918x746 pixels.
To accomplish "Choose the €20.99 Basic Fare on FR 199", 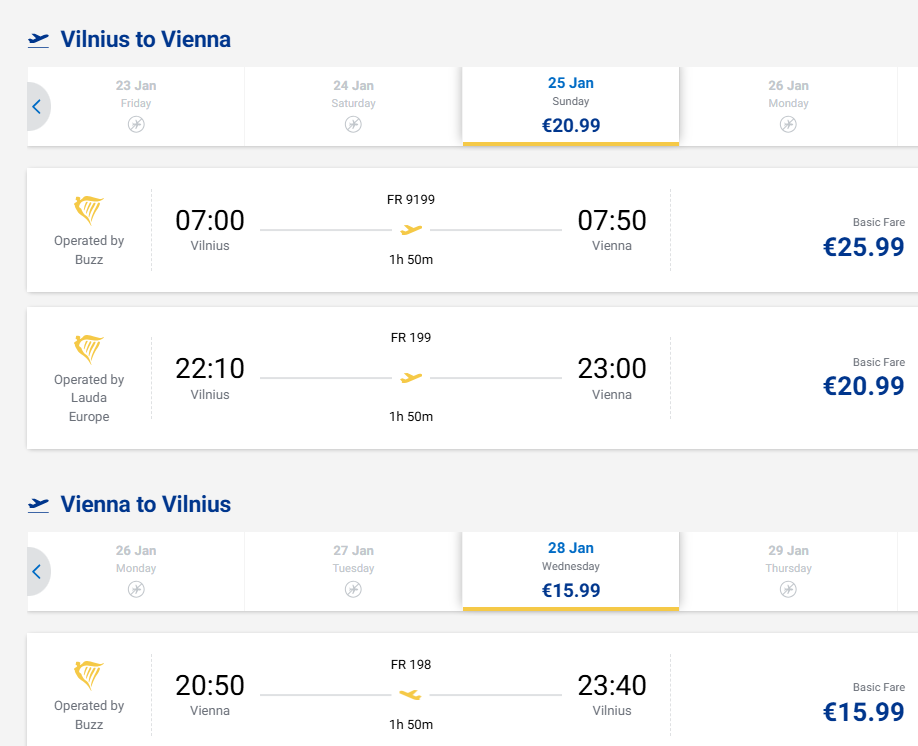I will (863, 385).
